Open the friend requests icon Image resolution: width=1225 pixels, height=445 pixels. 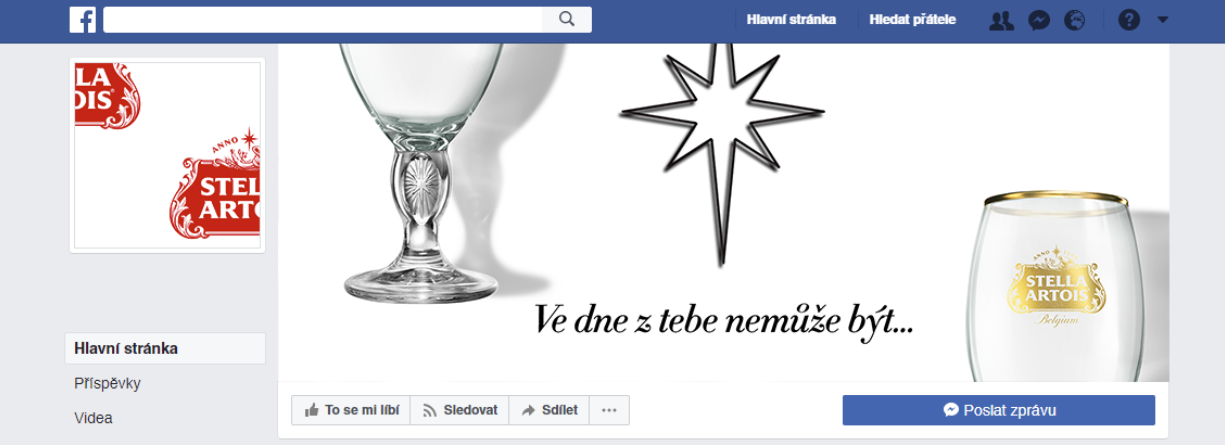(1002, 20)
